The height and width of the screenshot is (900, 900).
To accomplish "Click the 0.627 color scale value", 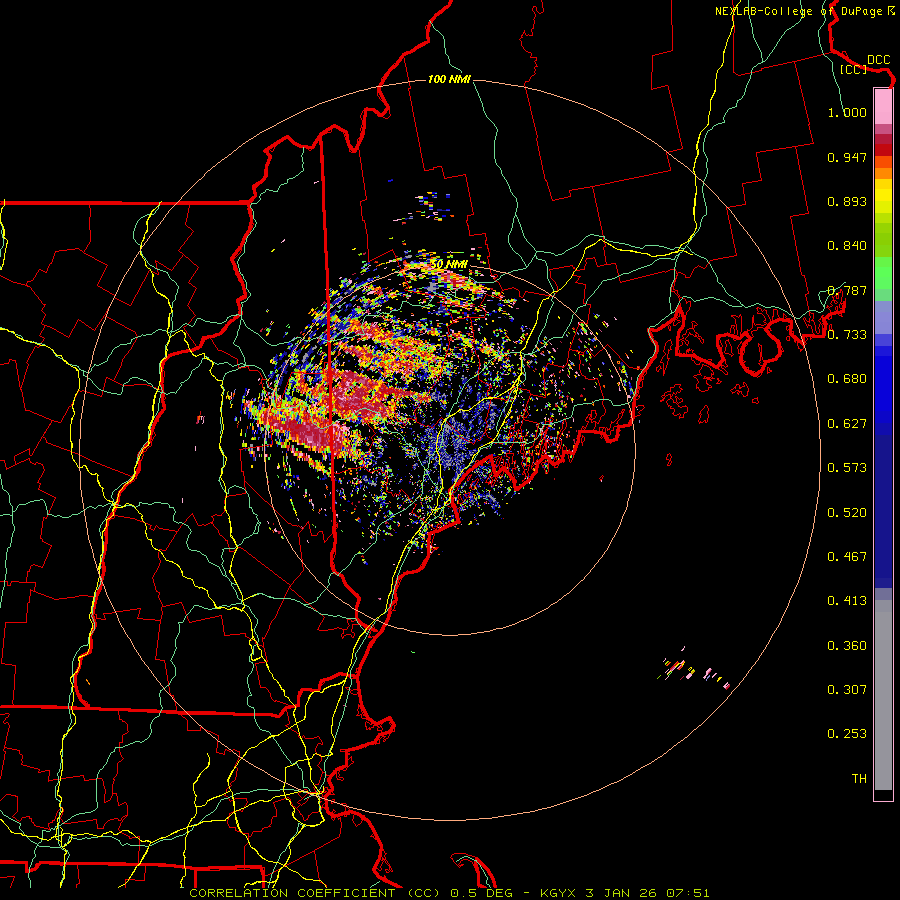I will (x=847, y=424).
